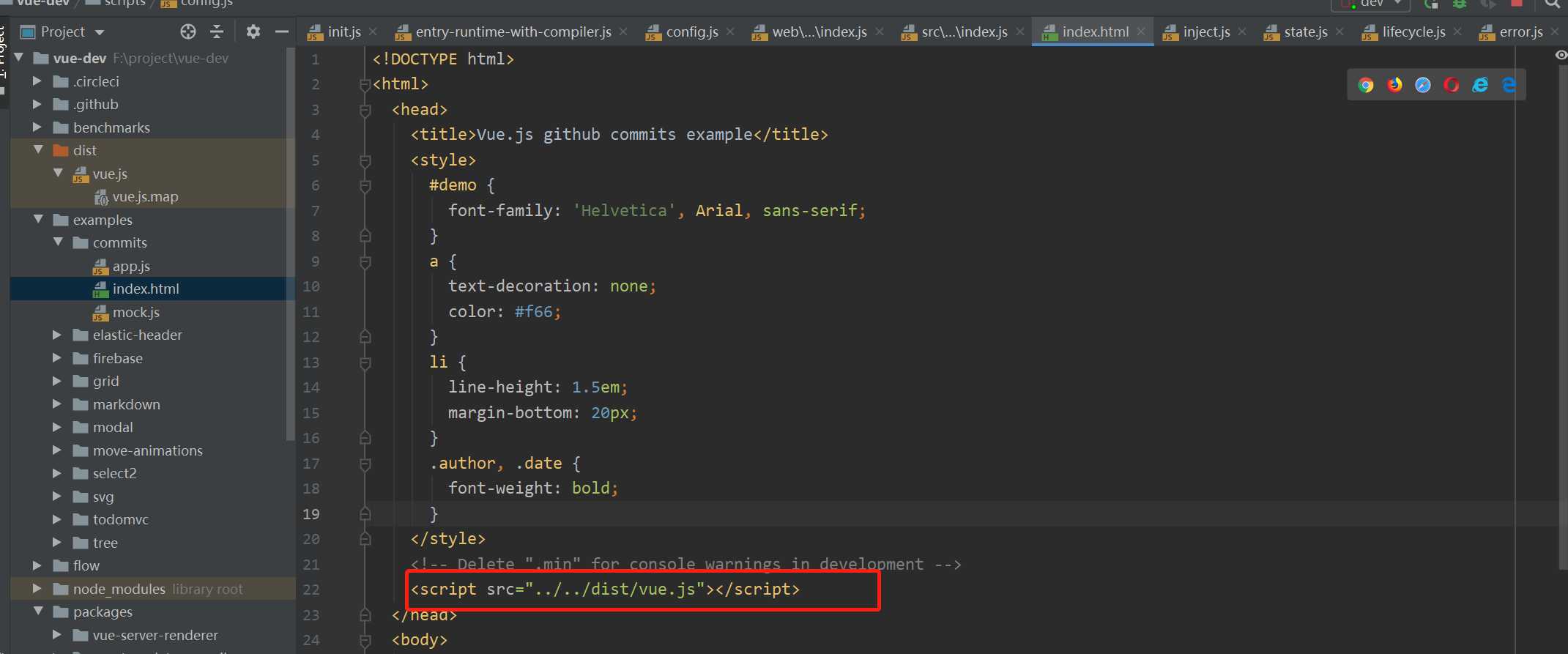Click the locate-in-project target icon
1568x654 pixels.
click(x=188, y=31)
